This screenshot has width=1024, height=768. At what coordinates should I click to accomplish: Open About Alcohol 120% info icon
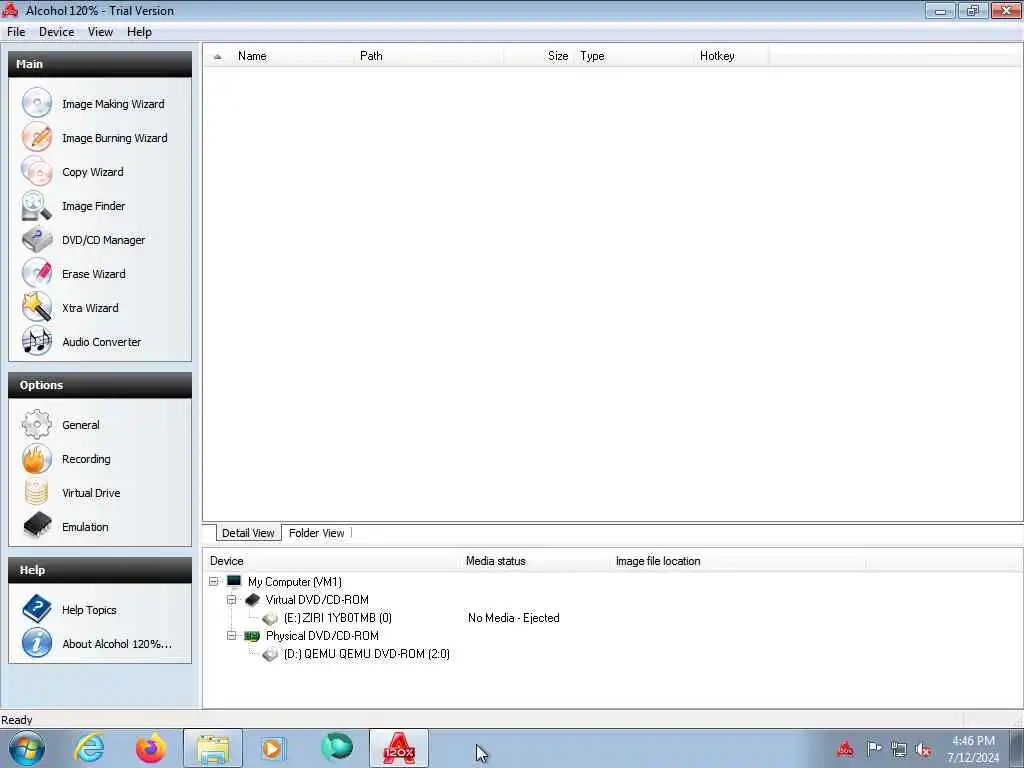tap(37, 643)
